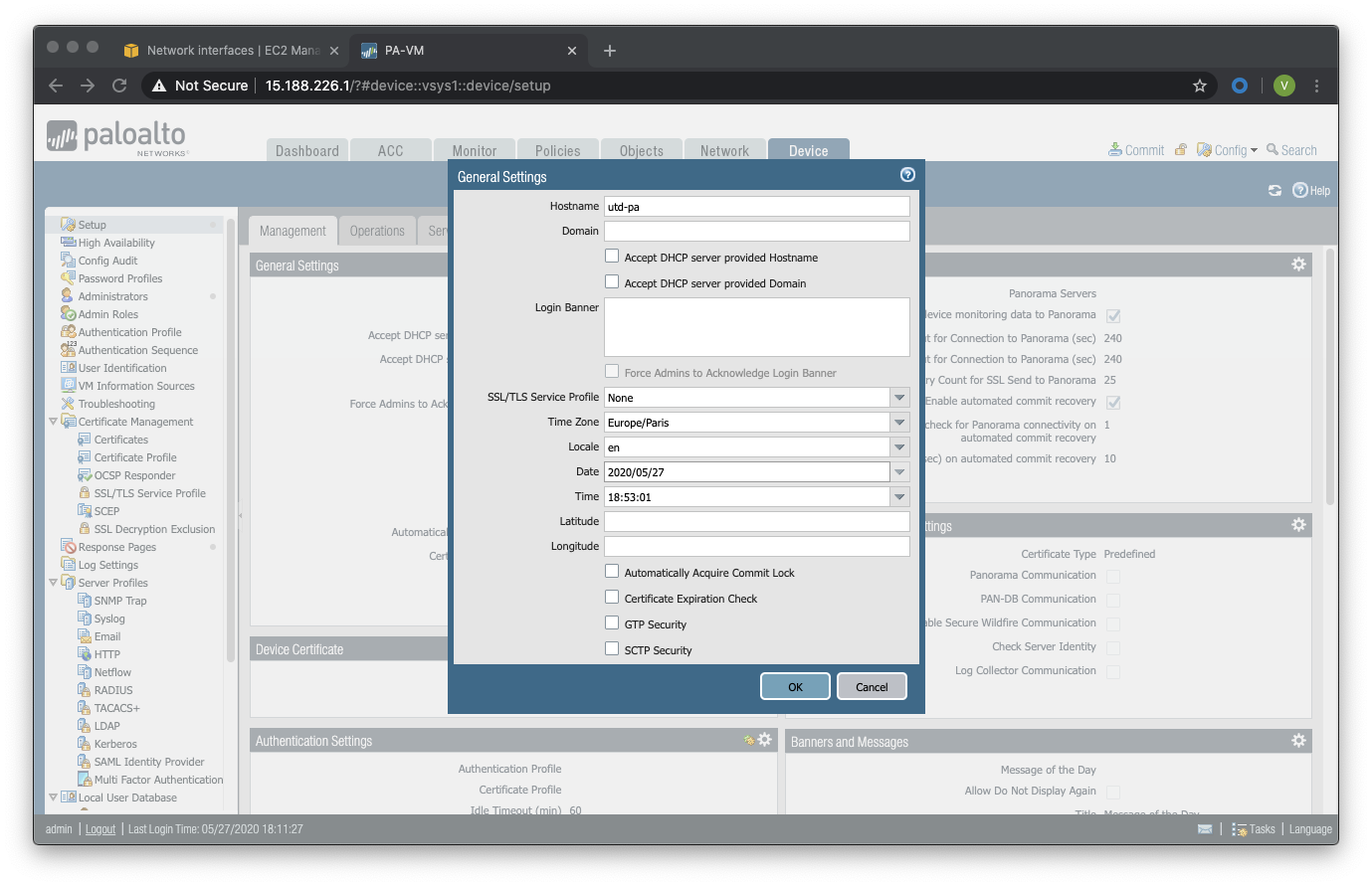Viewport: 1372px width, 886px height.
Task: Open OCSP Responder in the sidebar
Action: [x=134, y=475]
